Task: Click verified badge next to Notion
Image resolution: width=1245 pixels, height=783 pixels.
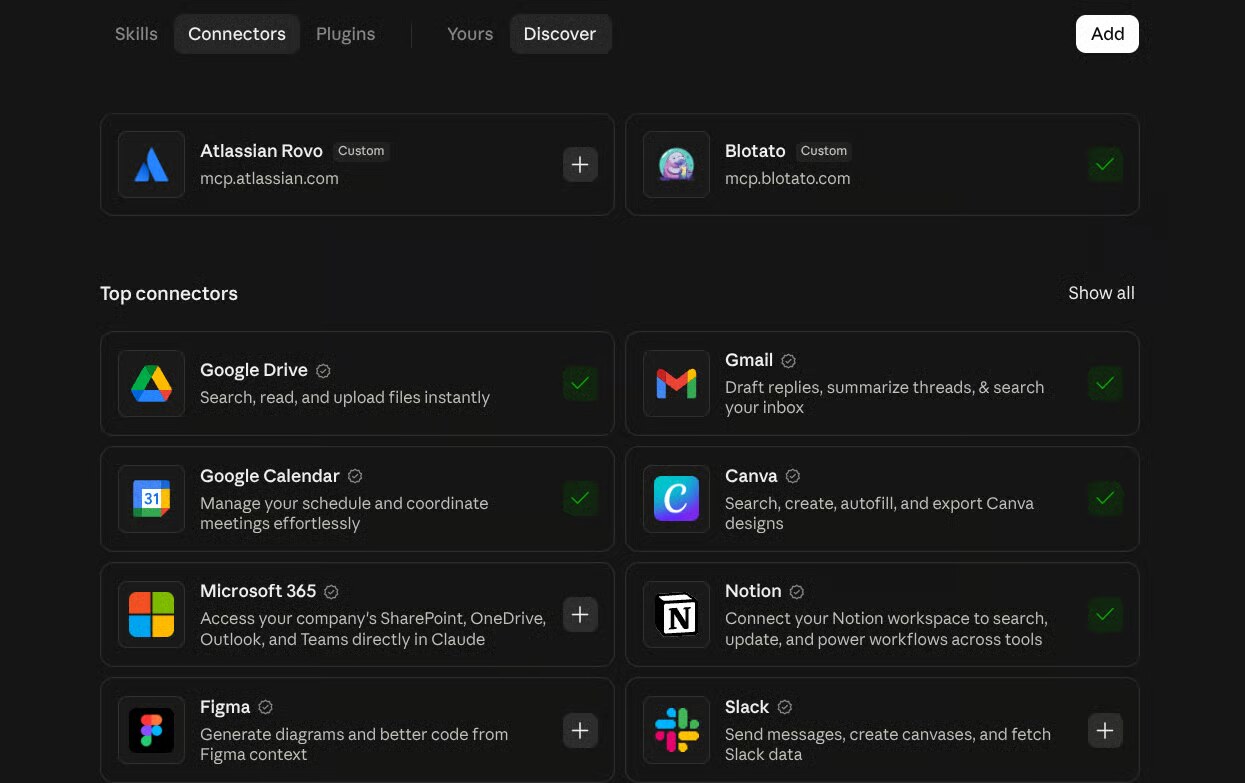Action: (797, 591)
